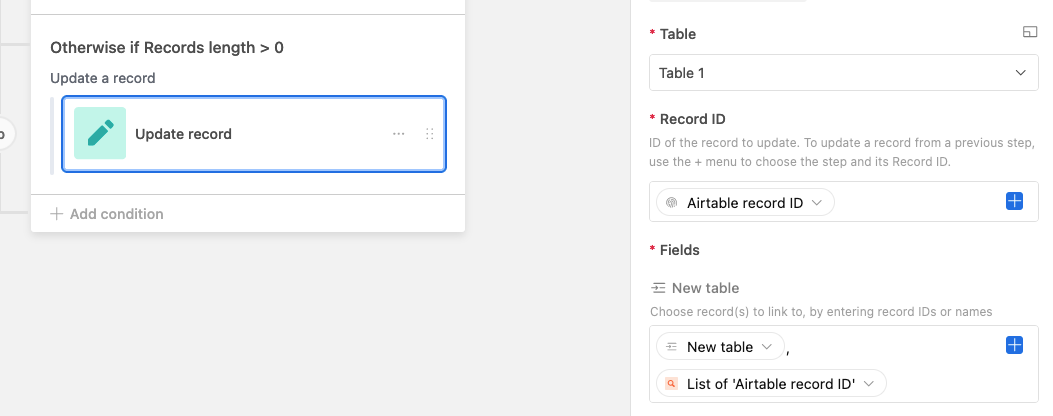Viewport: 1053px width, 416px height.
Task: Expand the New table token chevron
Action: [x=767, y=347]
